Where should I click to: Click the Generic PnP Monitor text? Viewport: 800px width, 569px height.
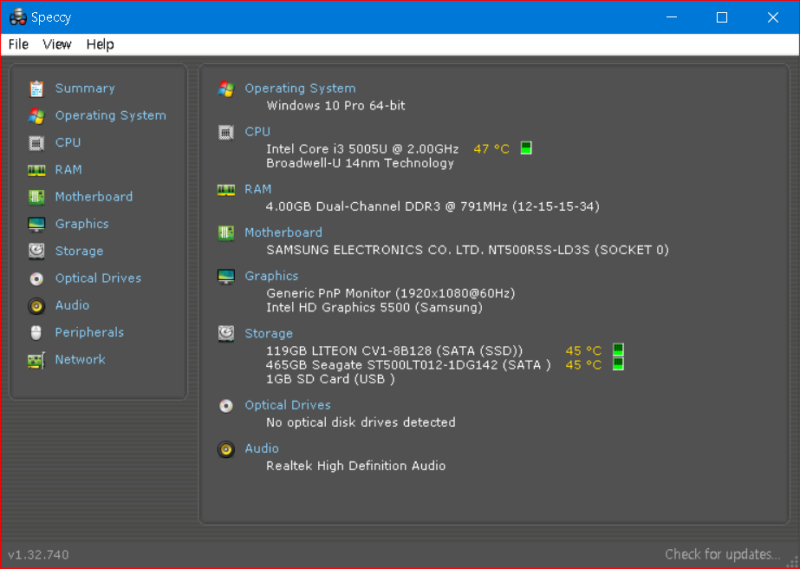tap(391, 293)
